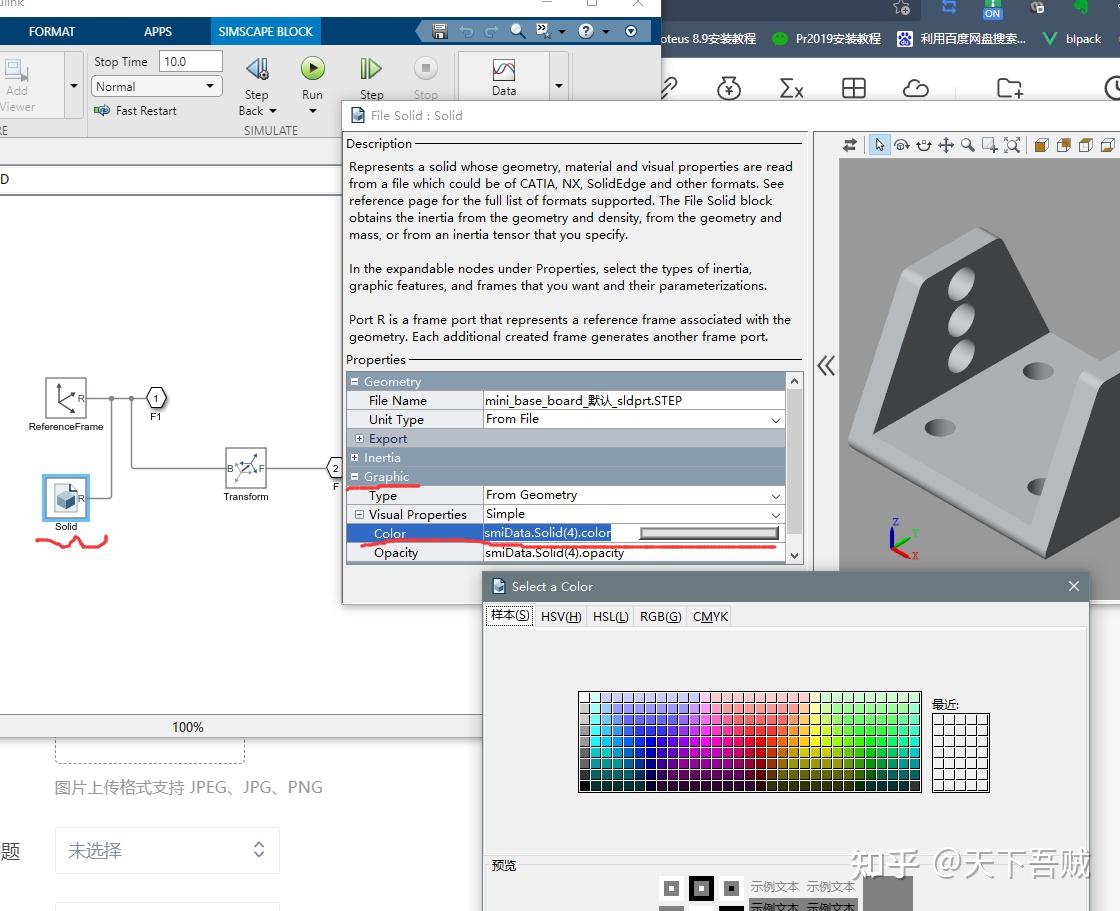Open the 未选择 dropdown on web page
Viewport: 1120px width, 911px height.
coord(167,850)
